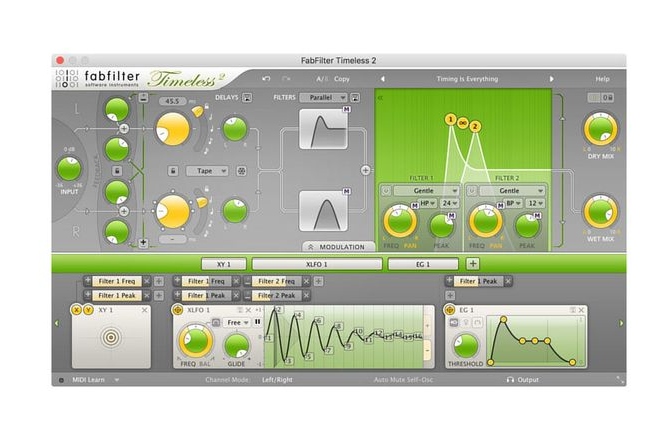Open the XLFO Free sync dropdown
672x440 pixels.
pos(237,322)
